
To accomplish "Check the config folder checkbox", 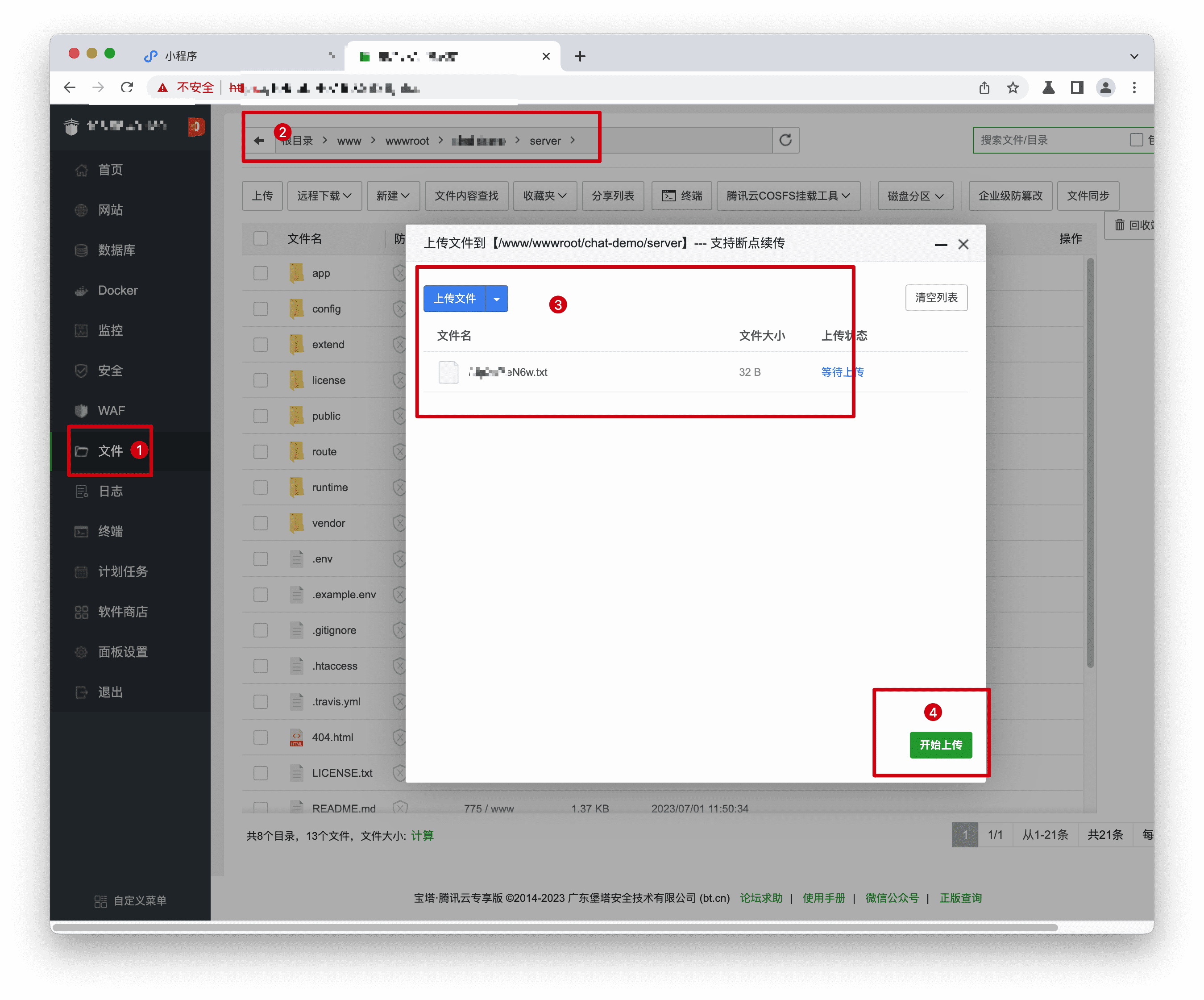I will 261,308.
